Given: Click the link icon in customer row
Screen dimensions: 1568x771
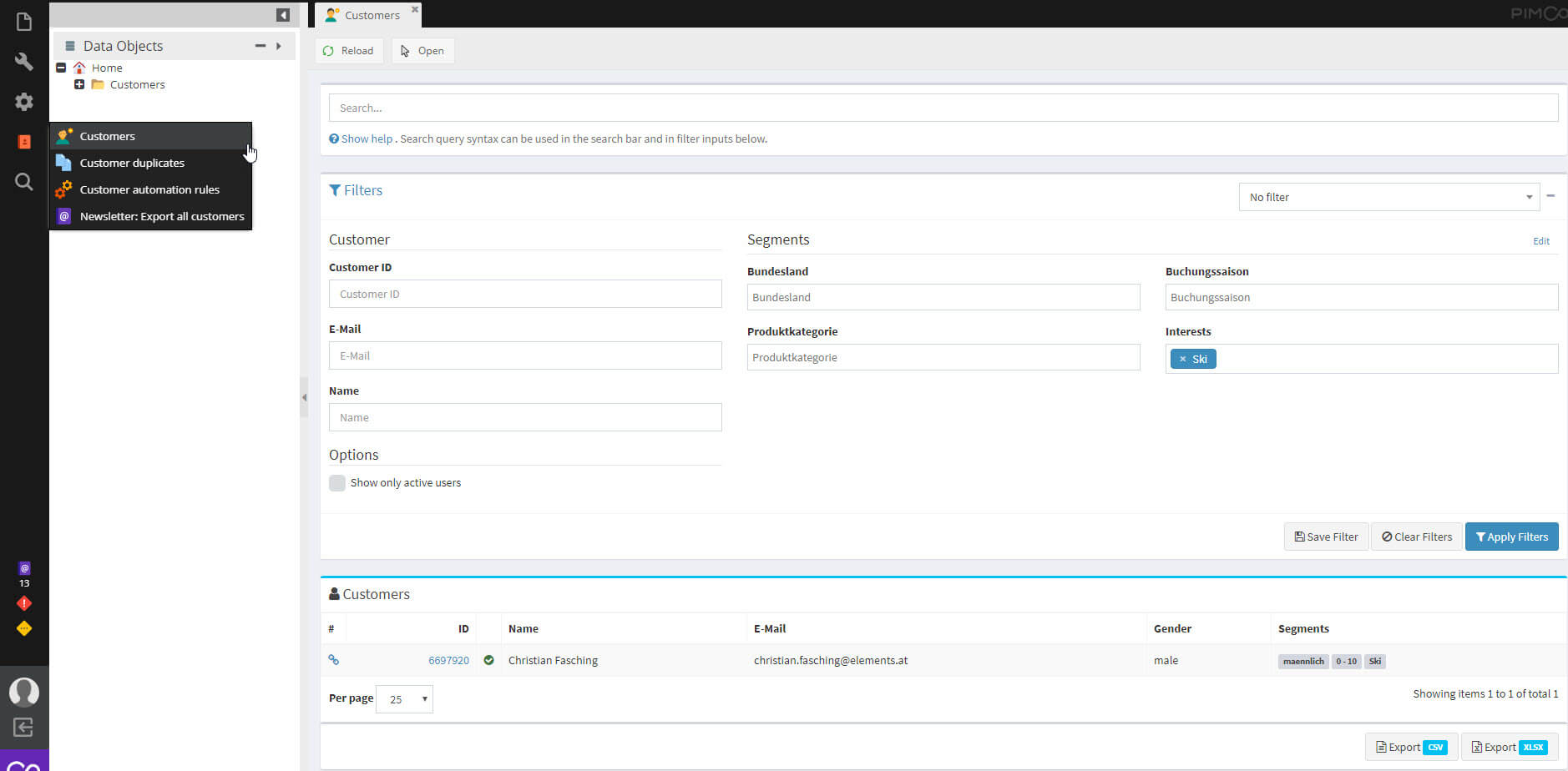Looking at the screenshot, I should pyautogui.click(x=334, y=660).
